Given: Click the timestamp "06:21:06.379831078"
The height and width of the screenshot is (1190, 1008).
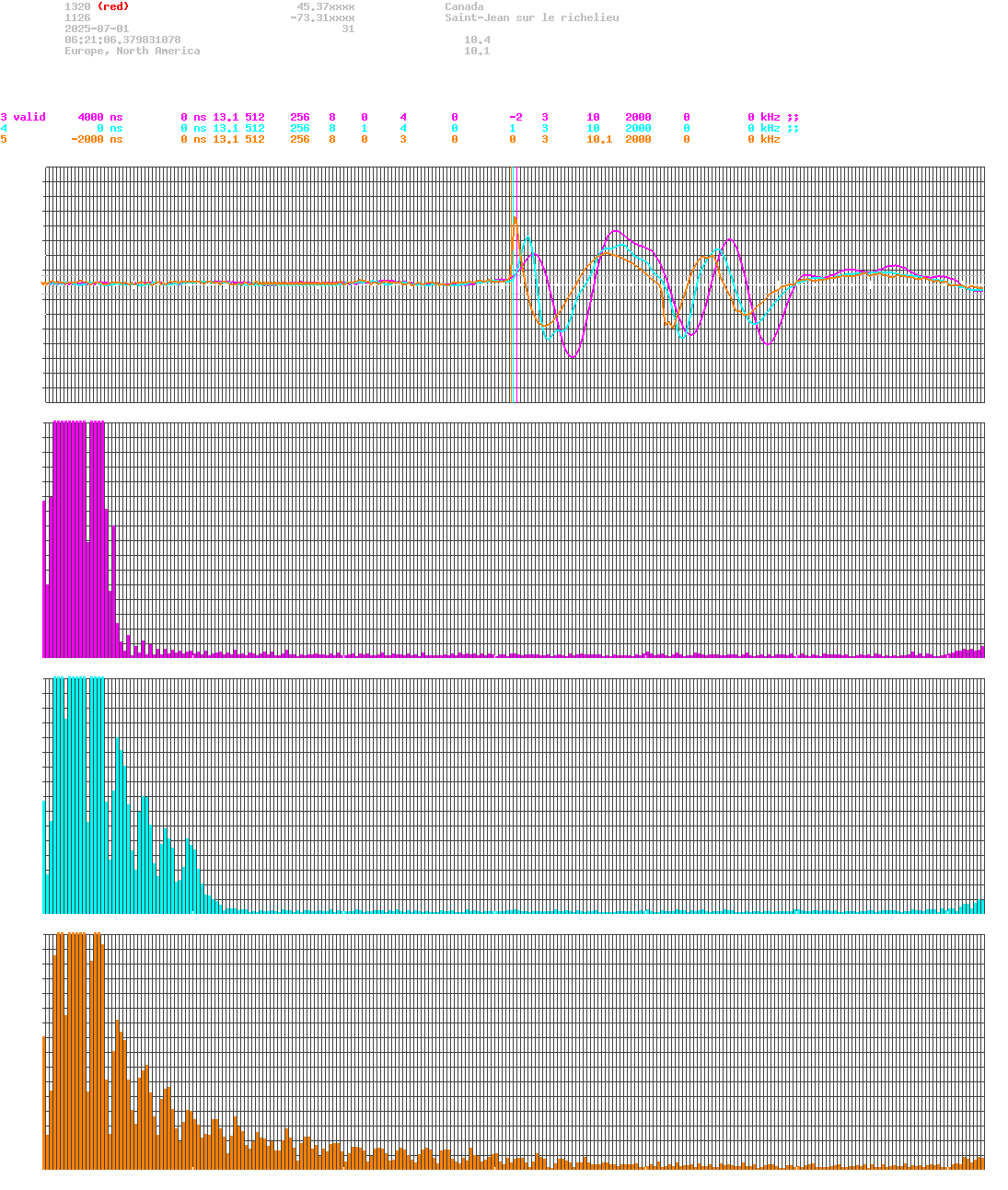Looking at the screenshot, I should point(122,40).
